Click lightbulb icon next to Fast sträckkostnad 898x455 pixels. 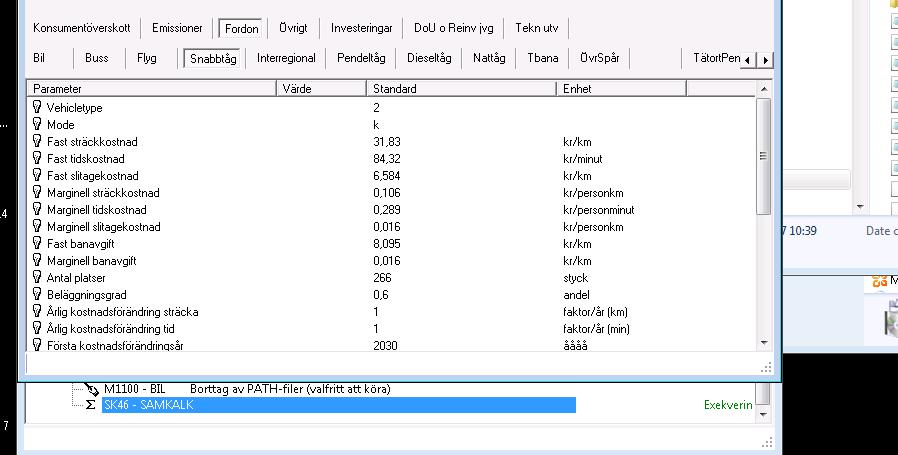[x=37, y=141]
